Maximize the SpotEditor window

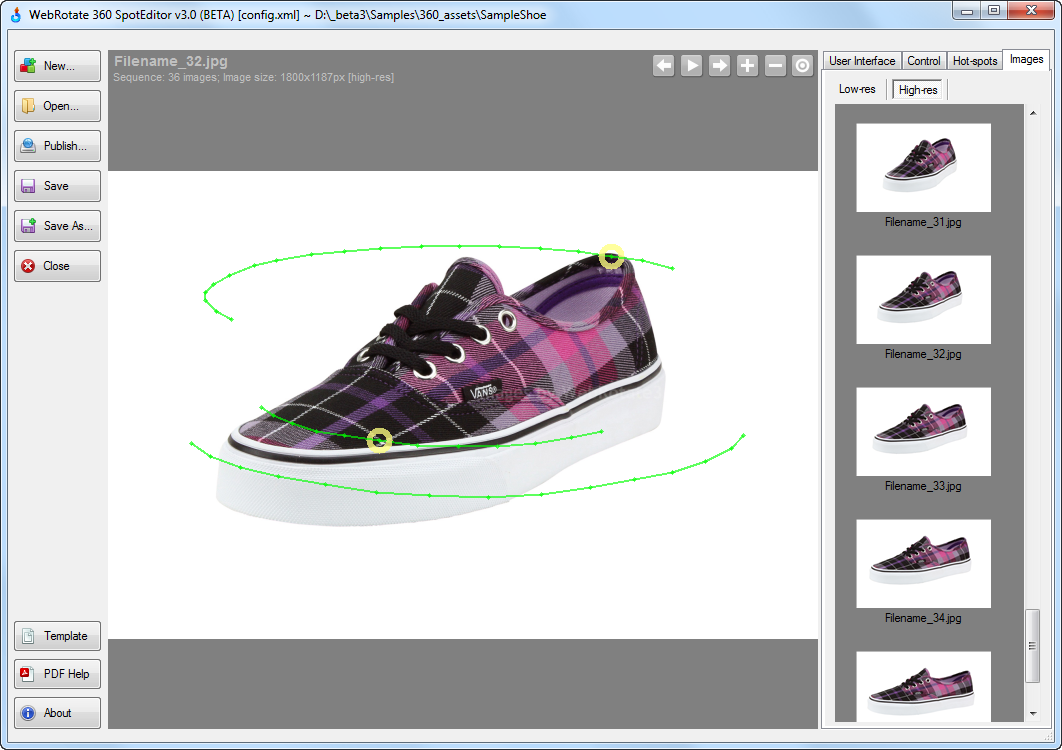(994, 10)
